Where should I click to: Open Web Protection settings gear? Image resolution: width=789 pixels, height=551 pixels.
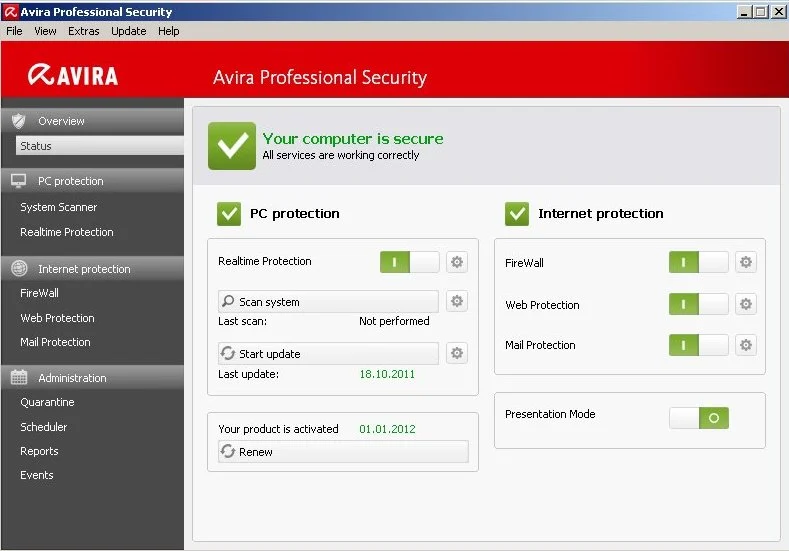pyautogui.click(x=745, y=304)
